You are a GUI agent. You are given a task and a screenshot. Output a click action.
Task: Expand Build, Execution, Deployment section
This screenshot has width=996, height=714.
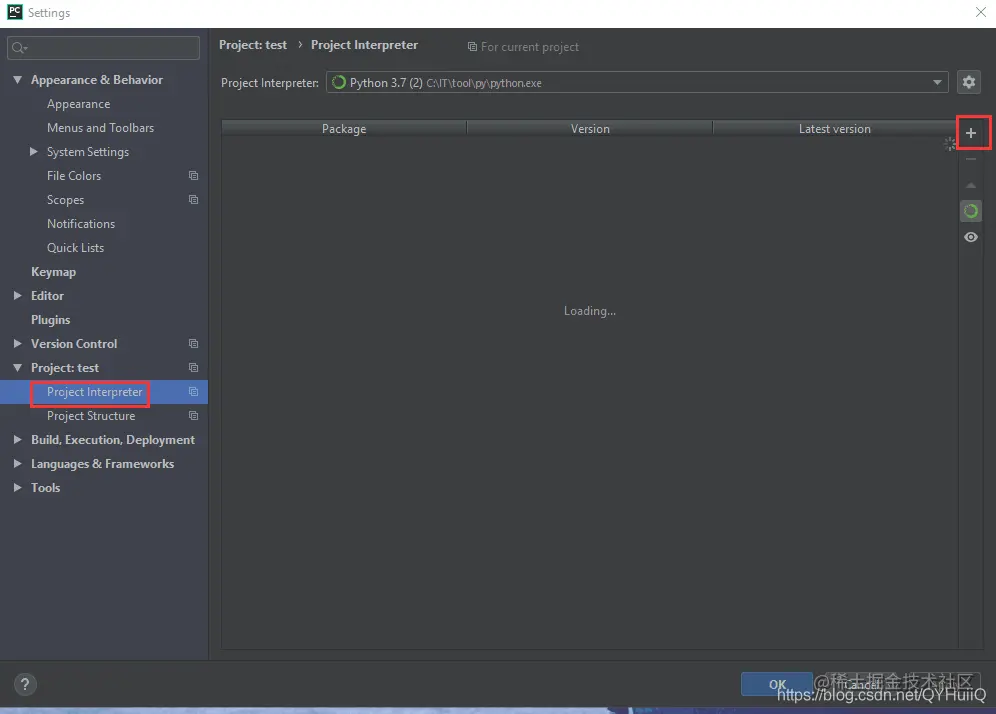[x=18, y=439]
